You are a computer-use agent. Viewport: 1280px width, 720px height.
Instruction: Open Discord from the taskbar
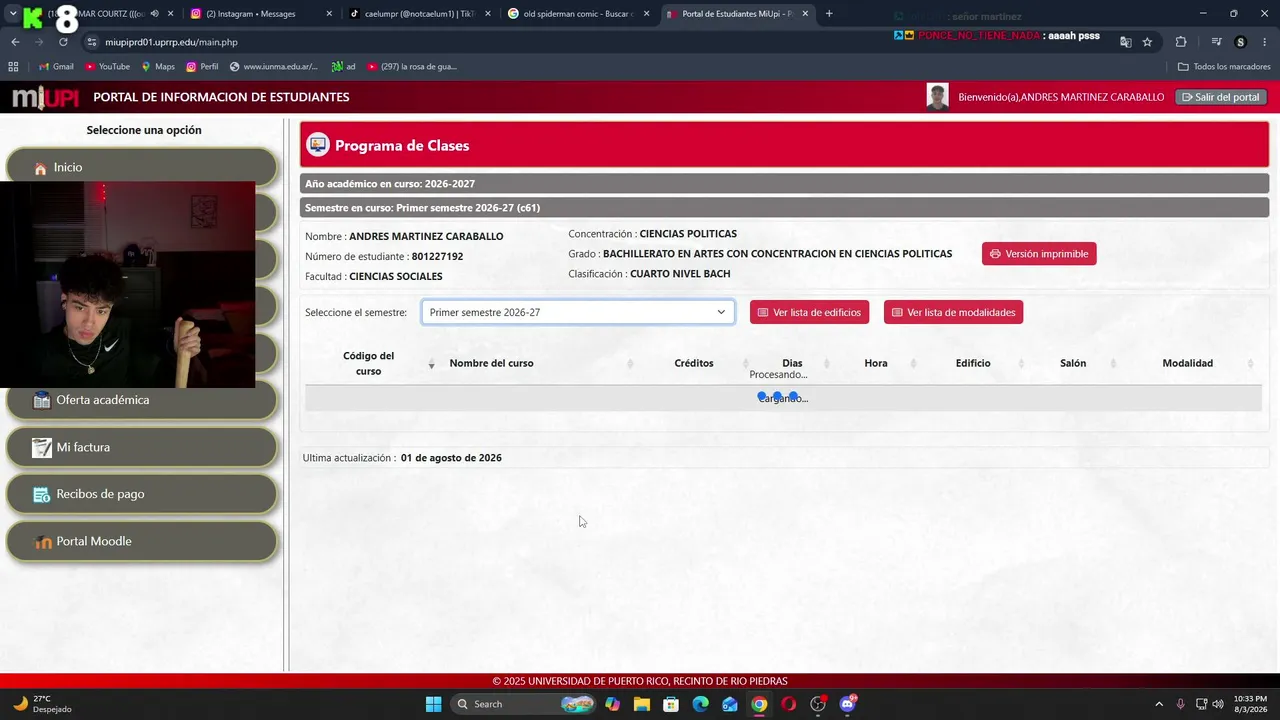[848, 704]
